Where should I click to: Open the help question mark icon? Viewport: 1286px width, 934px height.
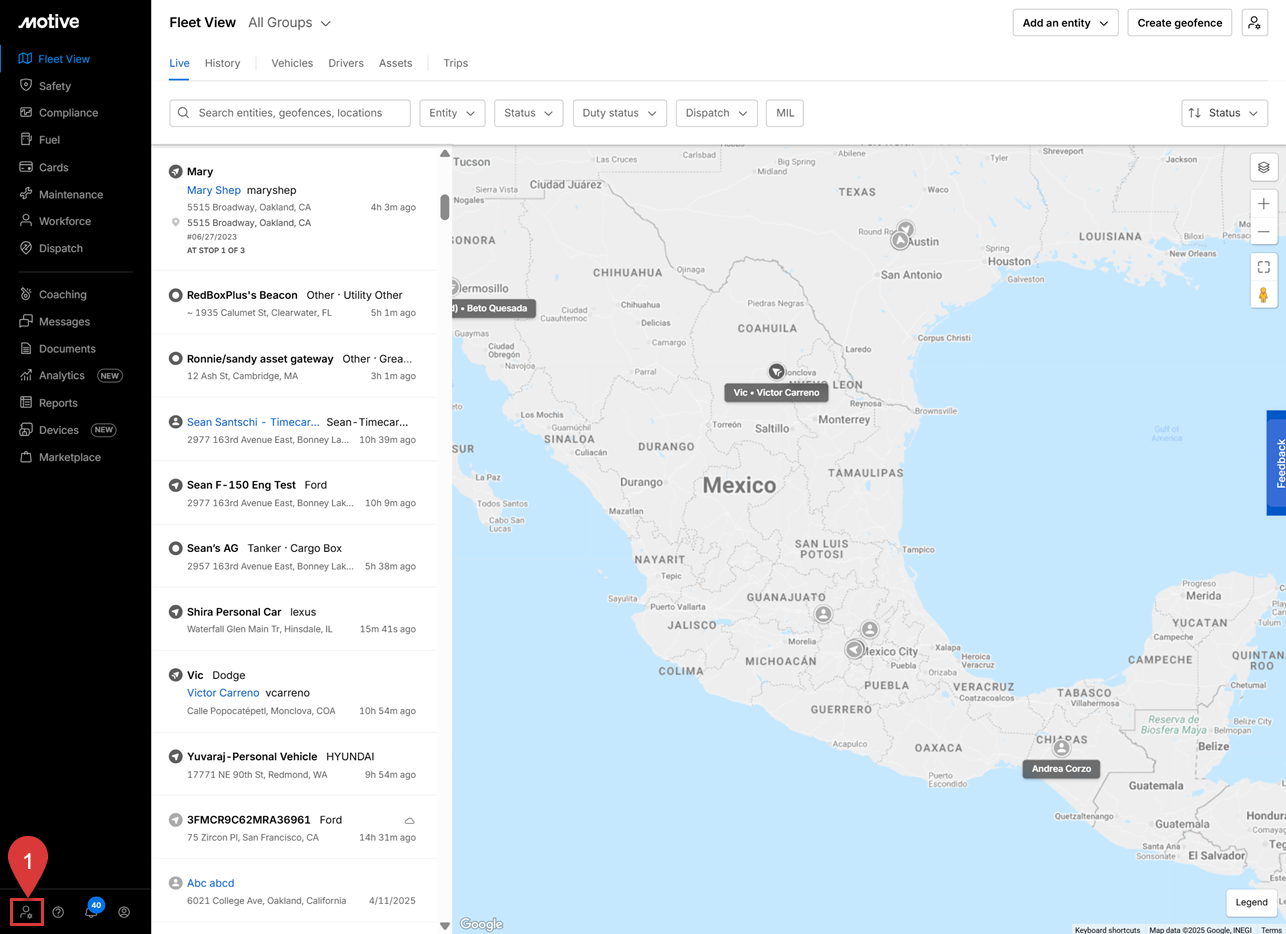tap(58, 912)
